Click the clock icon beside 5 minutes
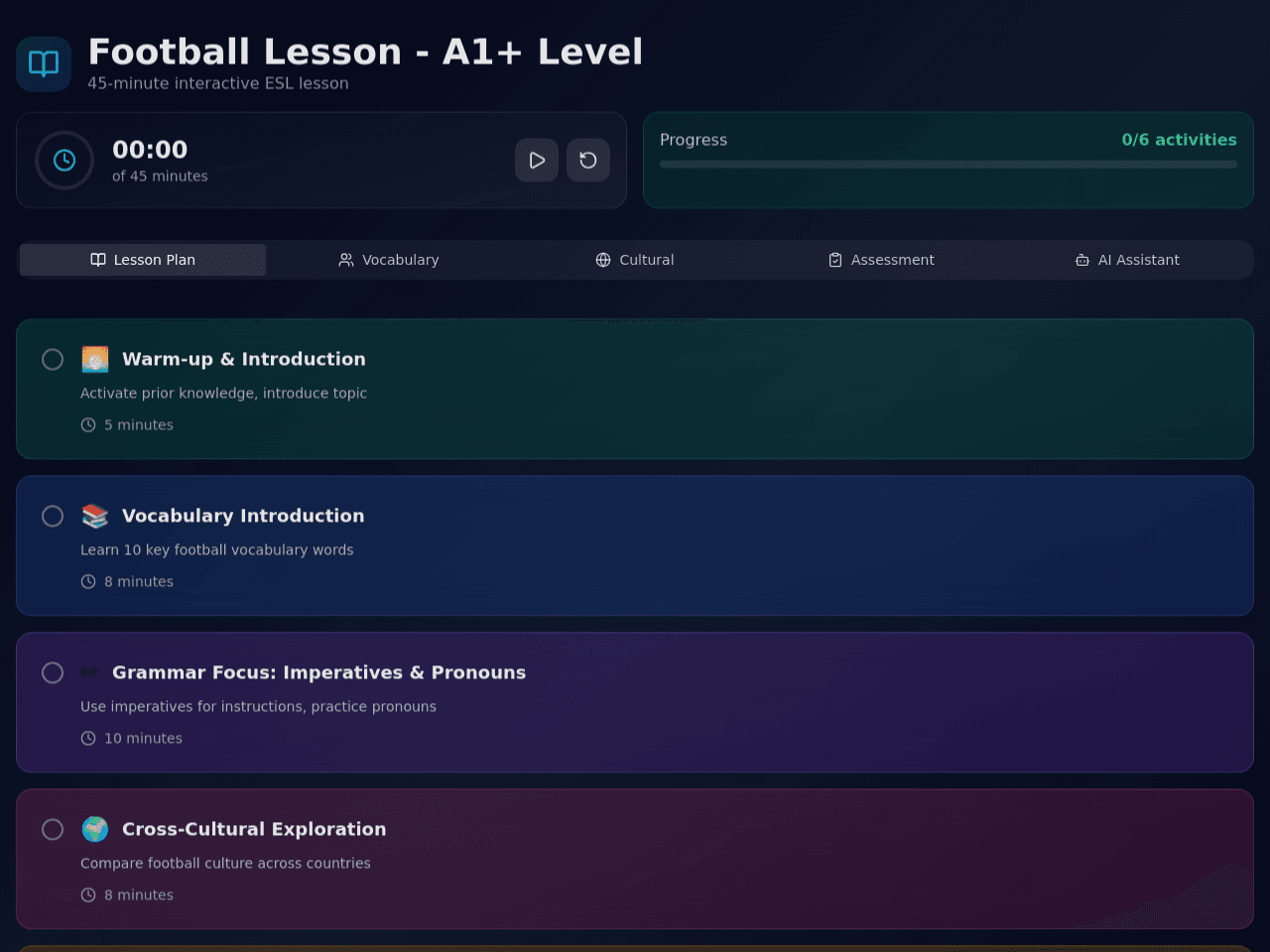 pos(88,424)
